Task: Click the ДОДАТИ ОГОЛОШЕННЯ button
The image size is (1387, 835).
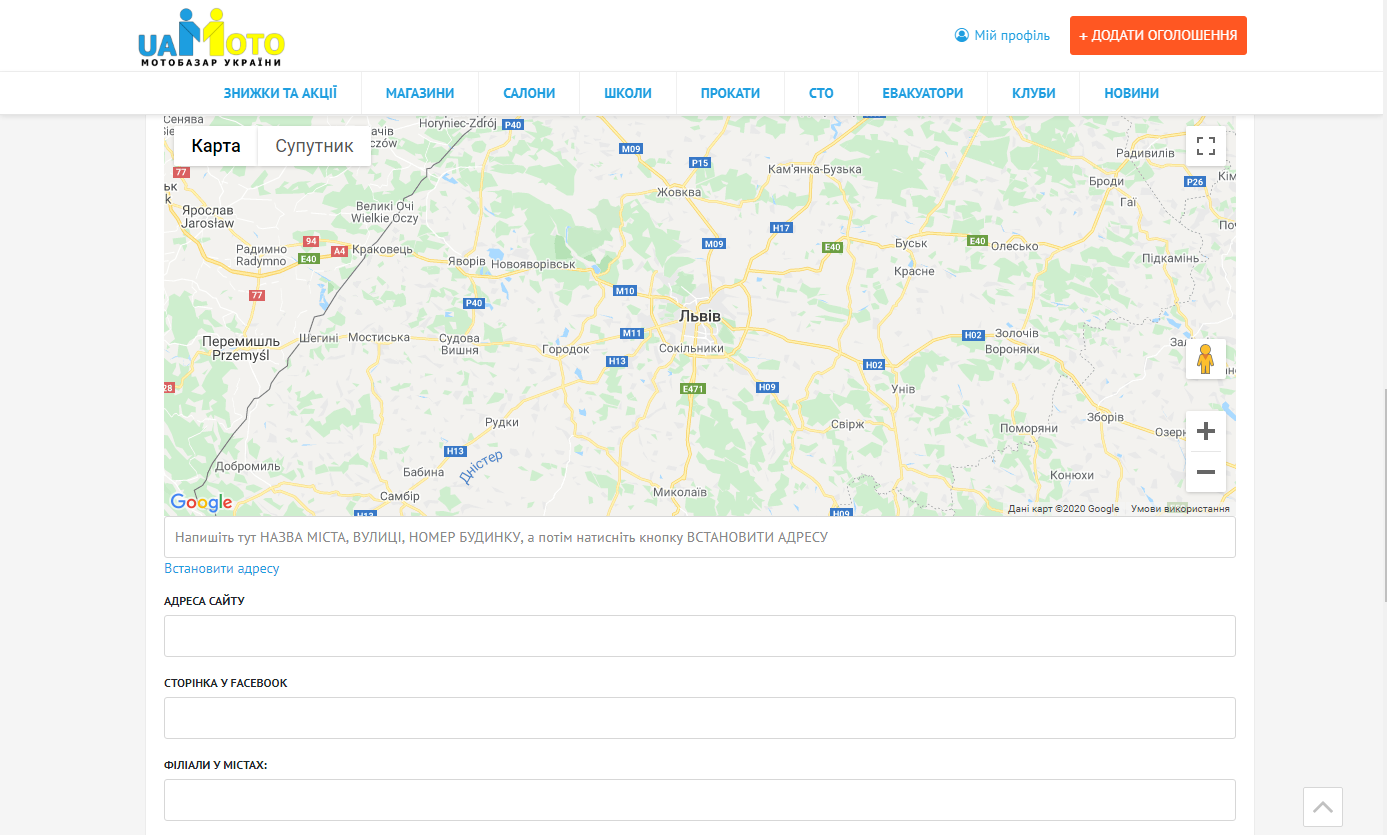Action: coord(1158,35)
